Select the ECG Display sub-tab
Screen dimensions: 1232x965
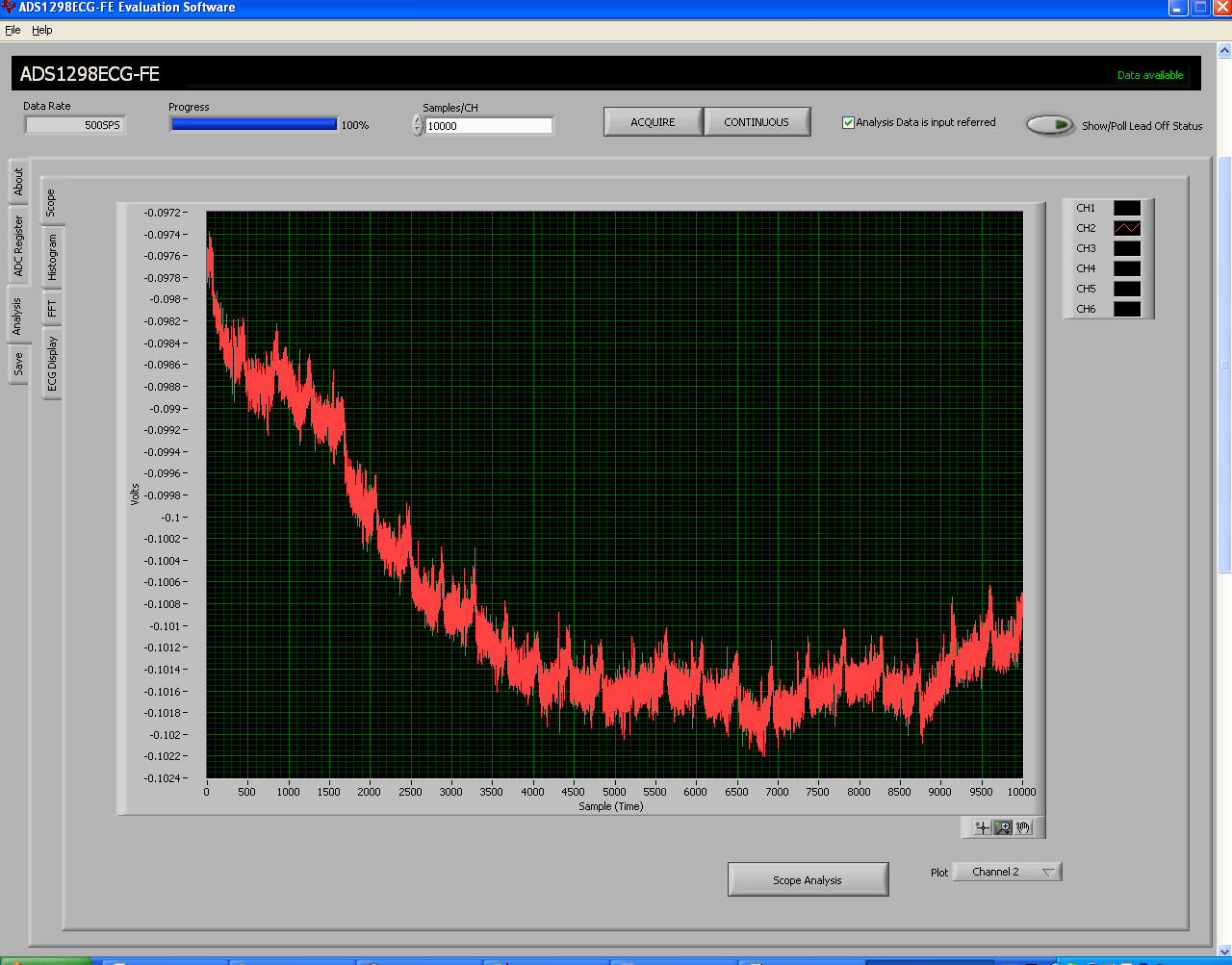click(x=52, y=363)
